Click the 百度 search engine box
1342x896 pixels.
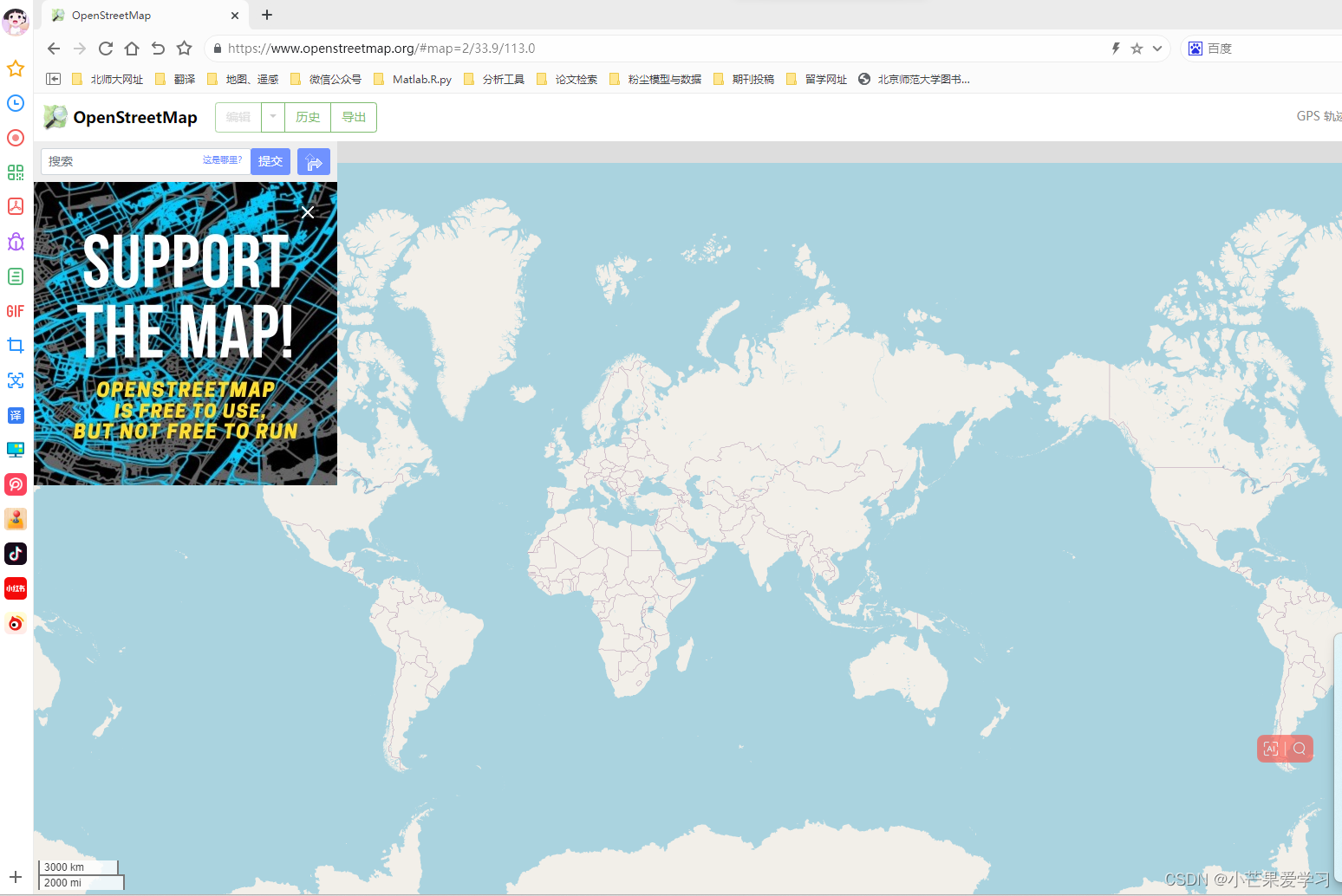(x=1261, y=49)
